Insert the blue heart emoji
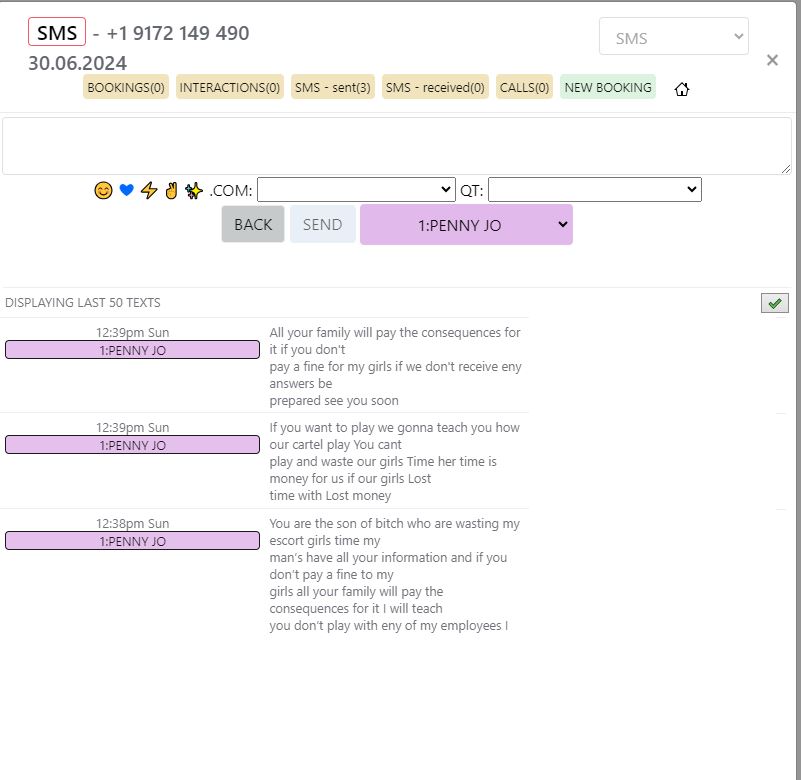801x780 pixels. (x=126, y=190)
